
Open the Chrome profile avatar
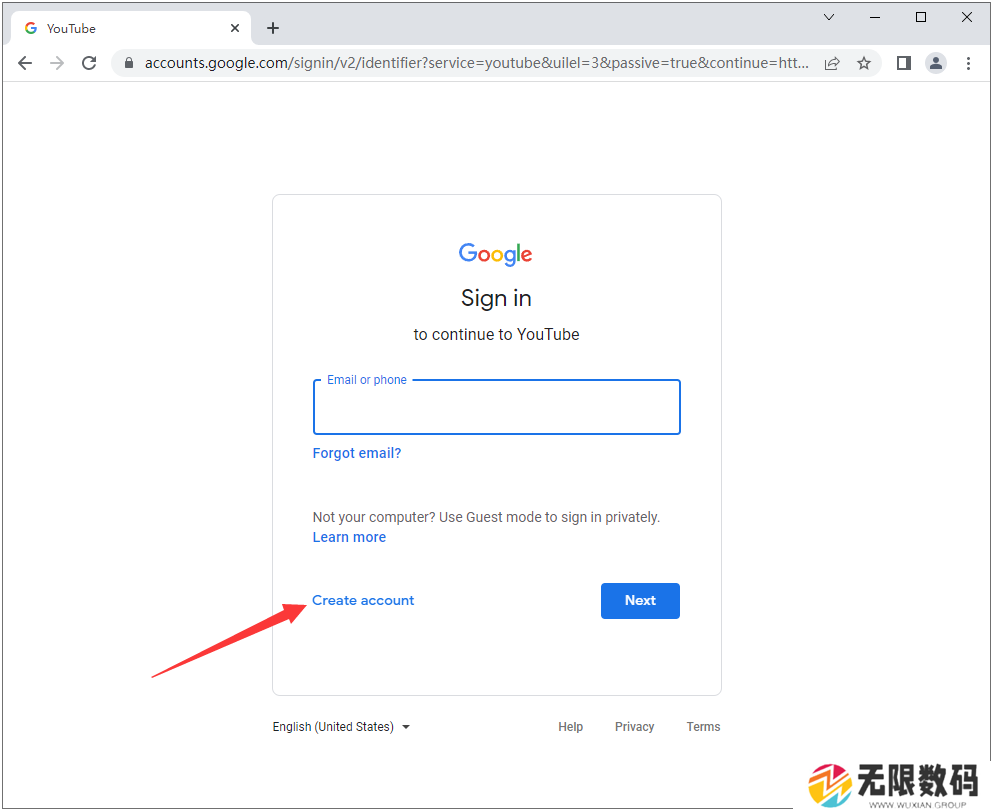(935, 63)
